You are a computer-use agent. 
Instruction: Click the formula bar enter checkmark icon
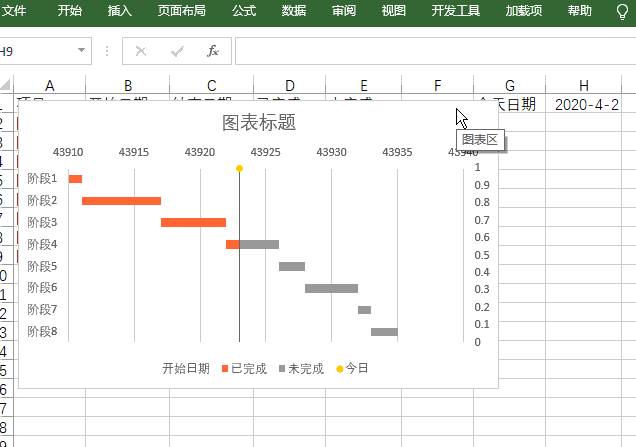pyautogui.click(x=177, y=51)
